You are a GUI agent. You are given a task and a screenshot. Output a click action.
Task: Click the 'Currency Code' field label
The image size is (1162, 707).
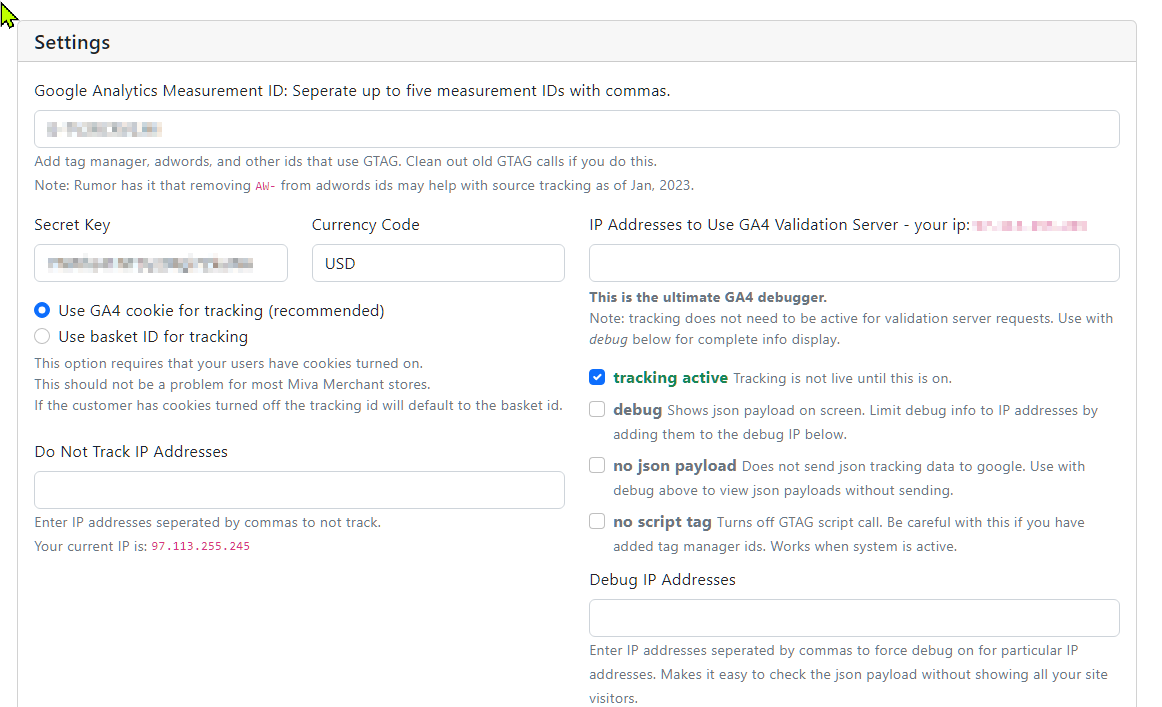[x=365, y=225]
